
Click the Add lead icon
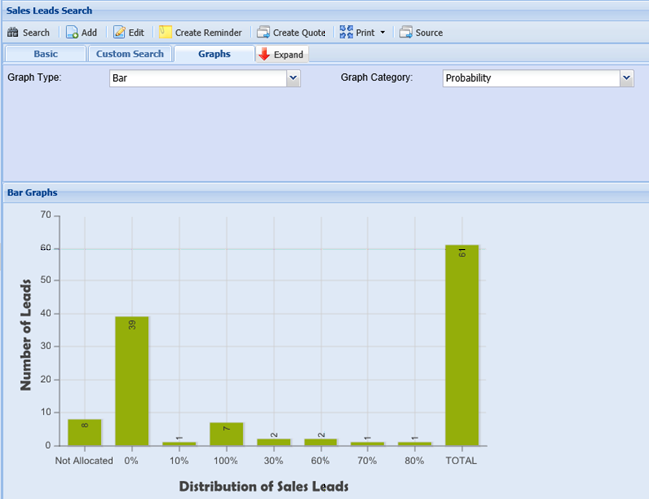(73, 33)
